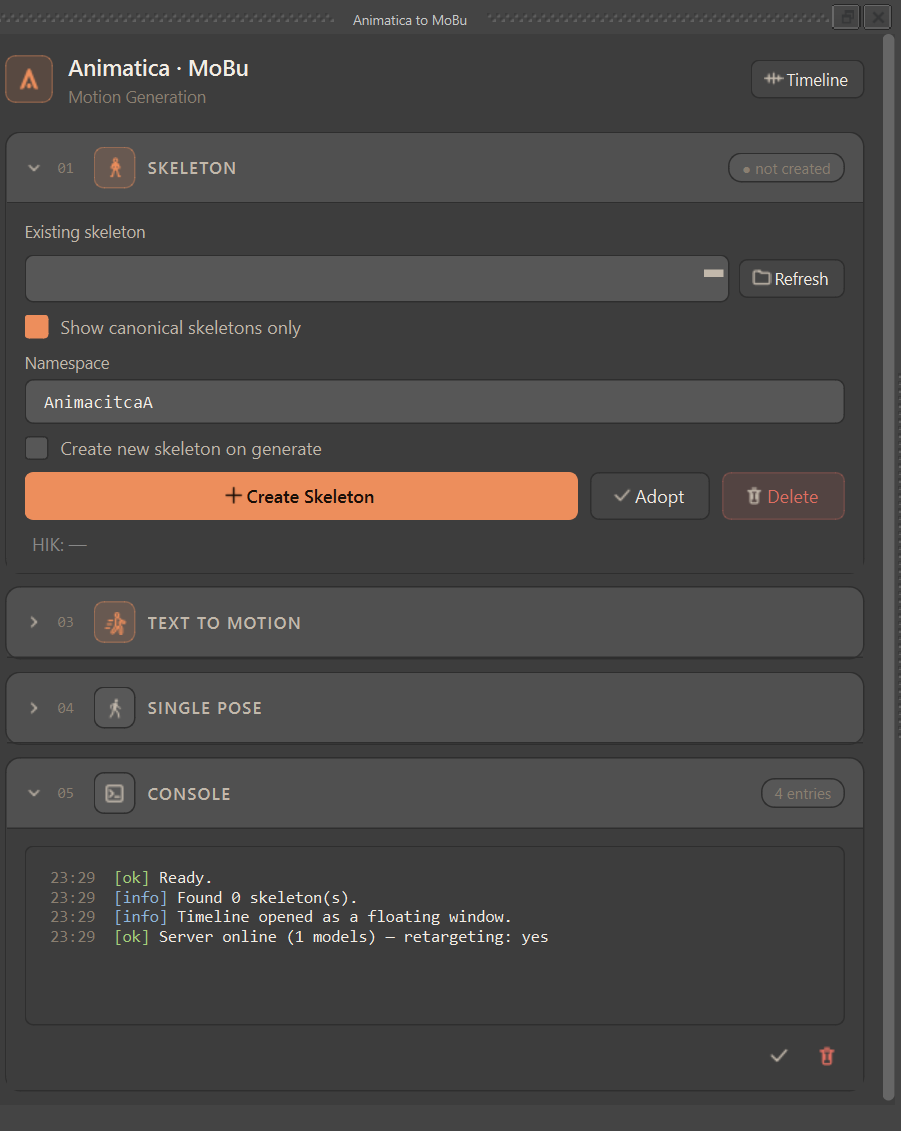Click the Animatica logo icon
Image resolution: width=901 pixels, height=1131 pixels.
29,79
